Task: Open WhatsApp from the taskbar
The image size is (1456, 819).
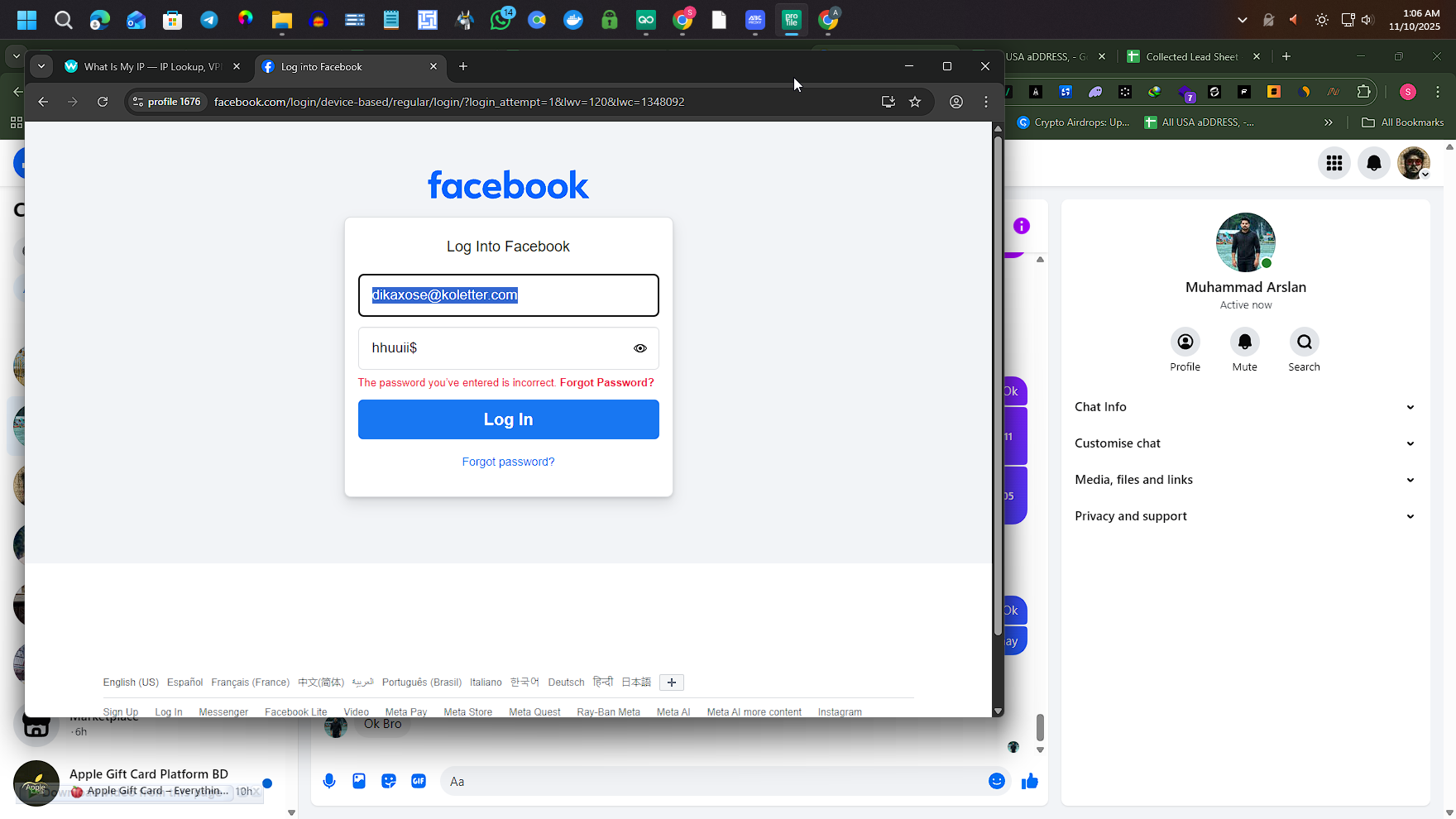Action: click(500, 20)
